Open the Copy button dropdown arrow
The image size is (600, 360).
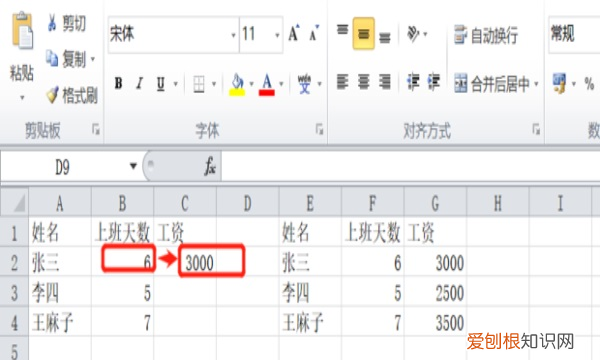pyautogui.click(x=93, y=59)
